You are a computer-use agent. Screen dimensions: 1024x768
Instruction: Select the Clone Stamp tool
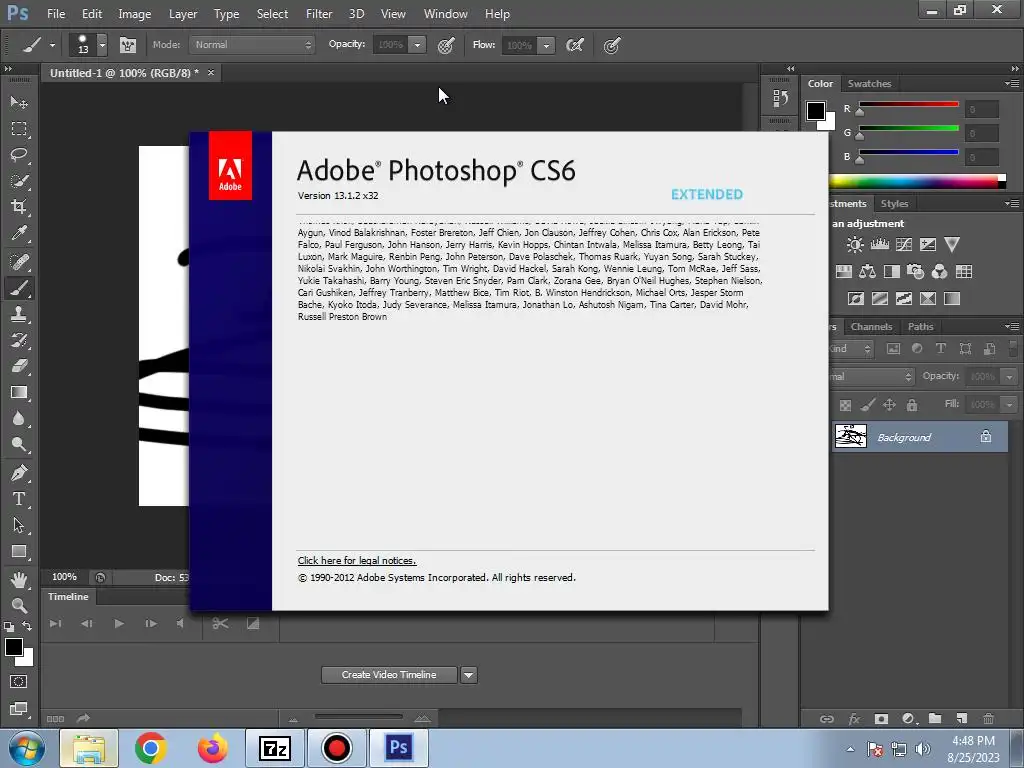pyautogui.click(x=18, y=314)
